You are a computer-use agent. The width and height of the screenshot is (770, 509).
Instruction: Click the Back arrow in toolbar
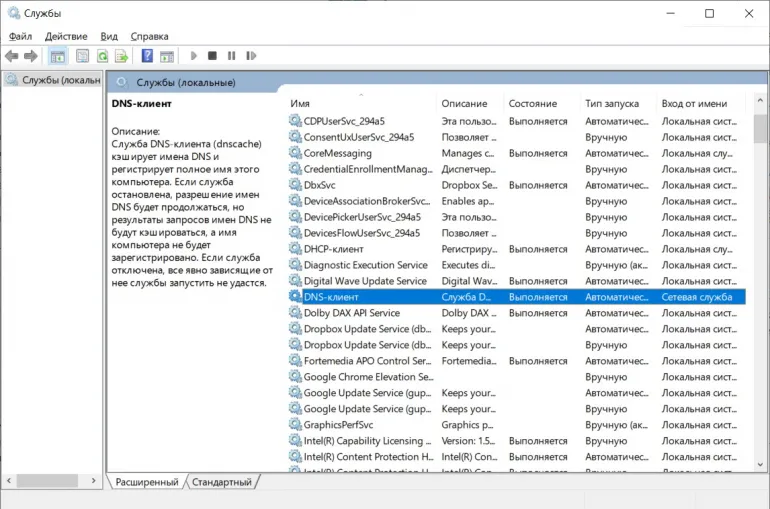12,56
